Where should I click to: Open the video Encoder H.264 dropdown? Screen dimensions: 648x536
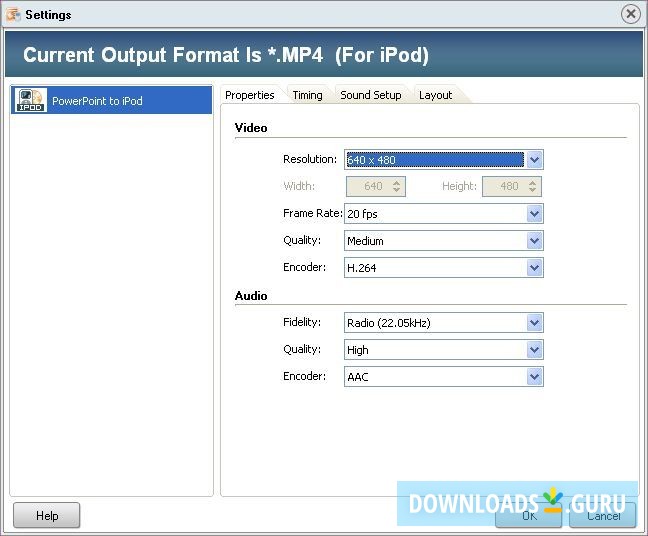click(x=534, y=268)
